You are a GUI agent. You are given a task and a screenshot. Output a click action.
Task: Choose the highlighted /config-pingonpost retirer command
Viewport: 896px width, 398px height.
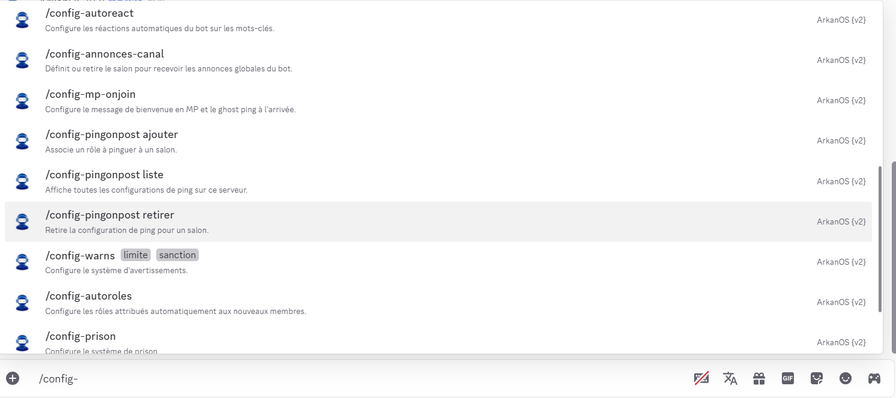438,222
